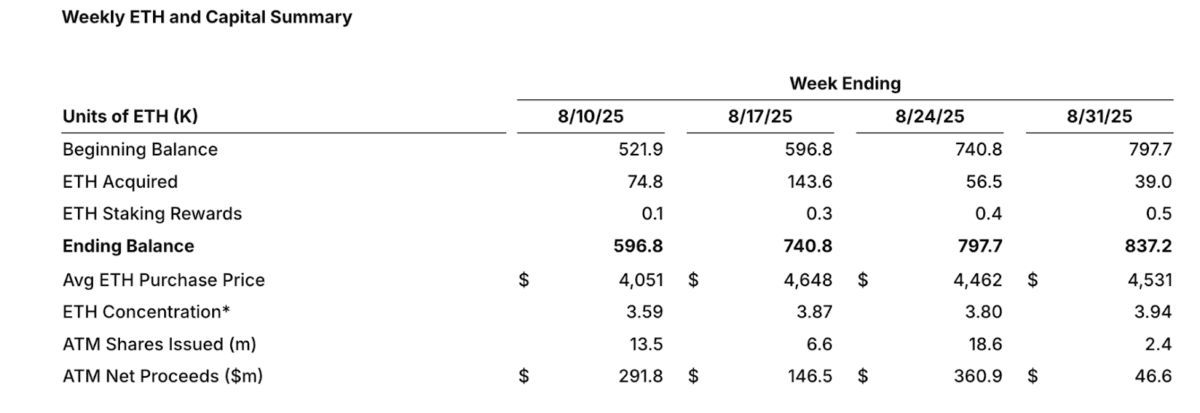Click the 8/31/25 column header

1100,117
